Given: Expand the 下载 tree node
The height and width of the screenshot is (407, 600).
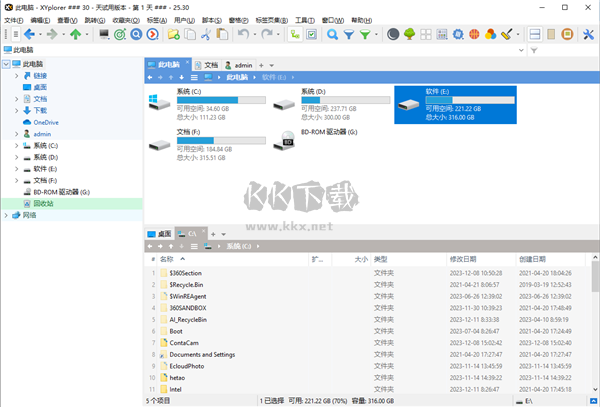Looking at the screenshot, I should point(16,111).
